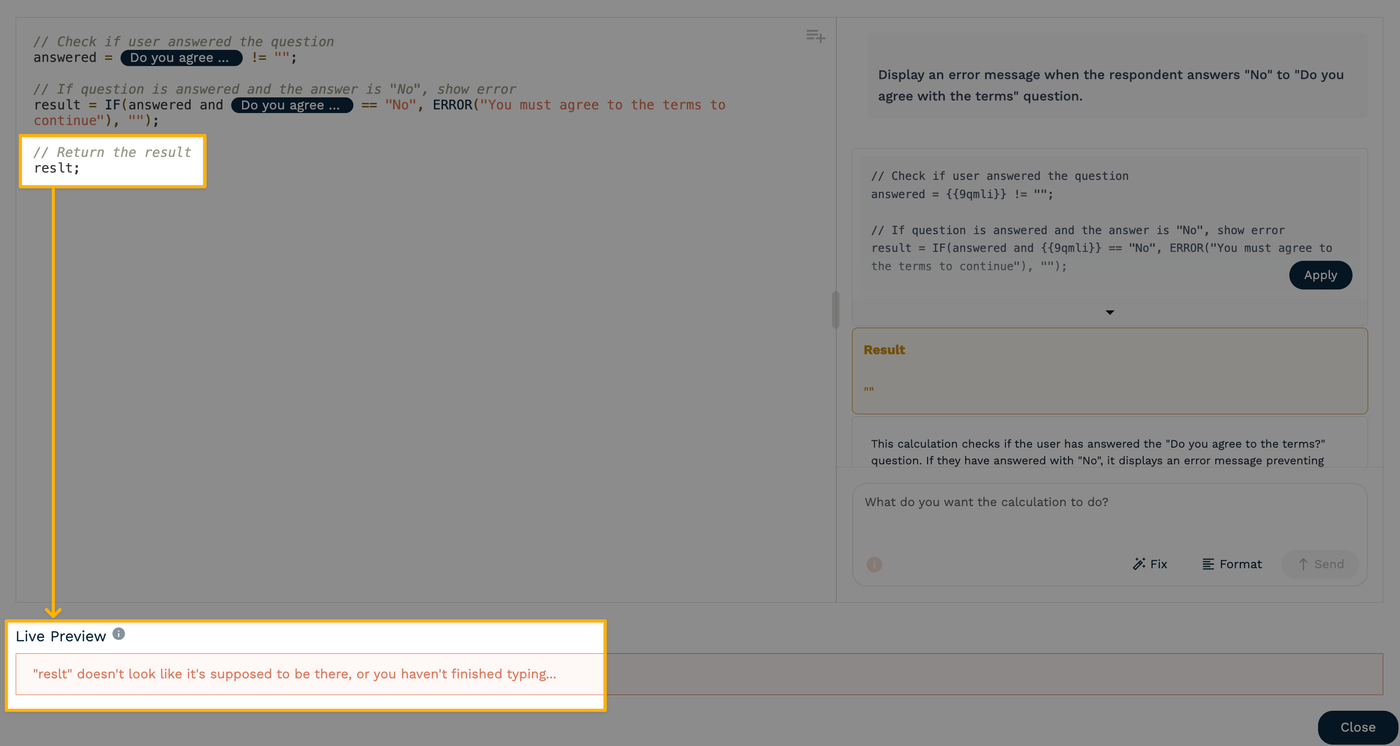Click the insert field icon atop the editor
1400x746 pixels.
point(815,36)
